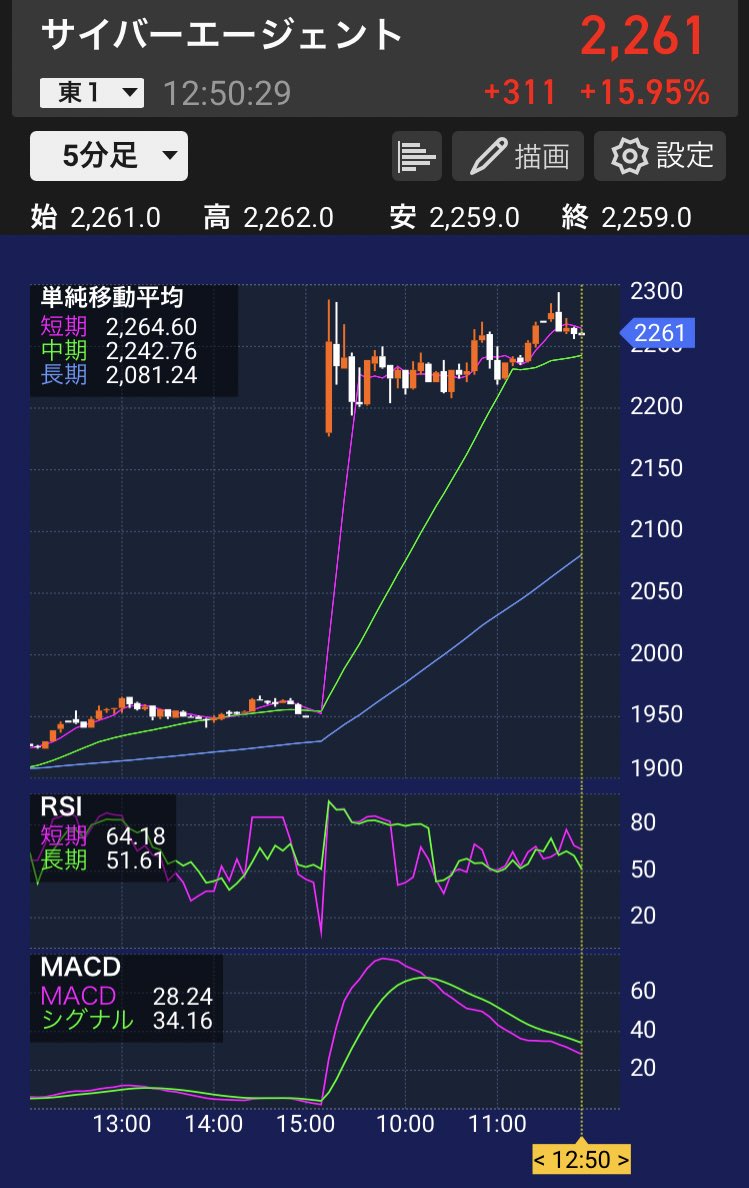
Task: Click the 10:00 time axis label
Action: coord(405,1124)
